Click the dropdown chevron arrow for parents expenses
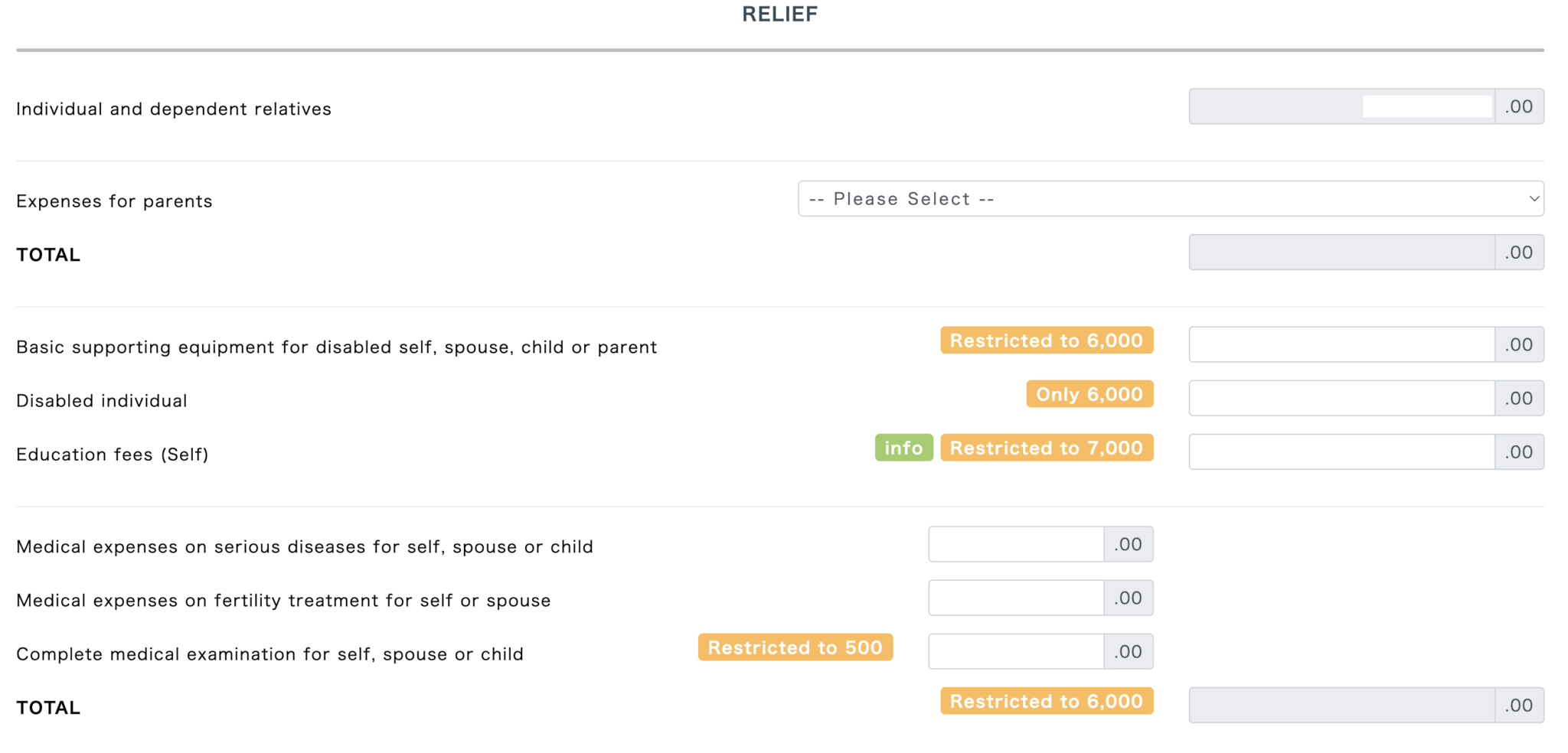 click(x=1534, y=199)
